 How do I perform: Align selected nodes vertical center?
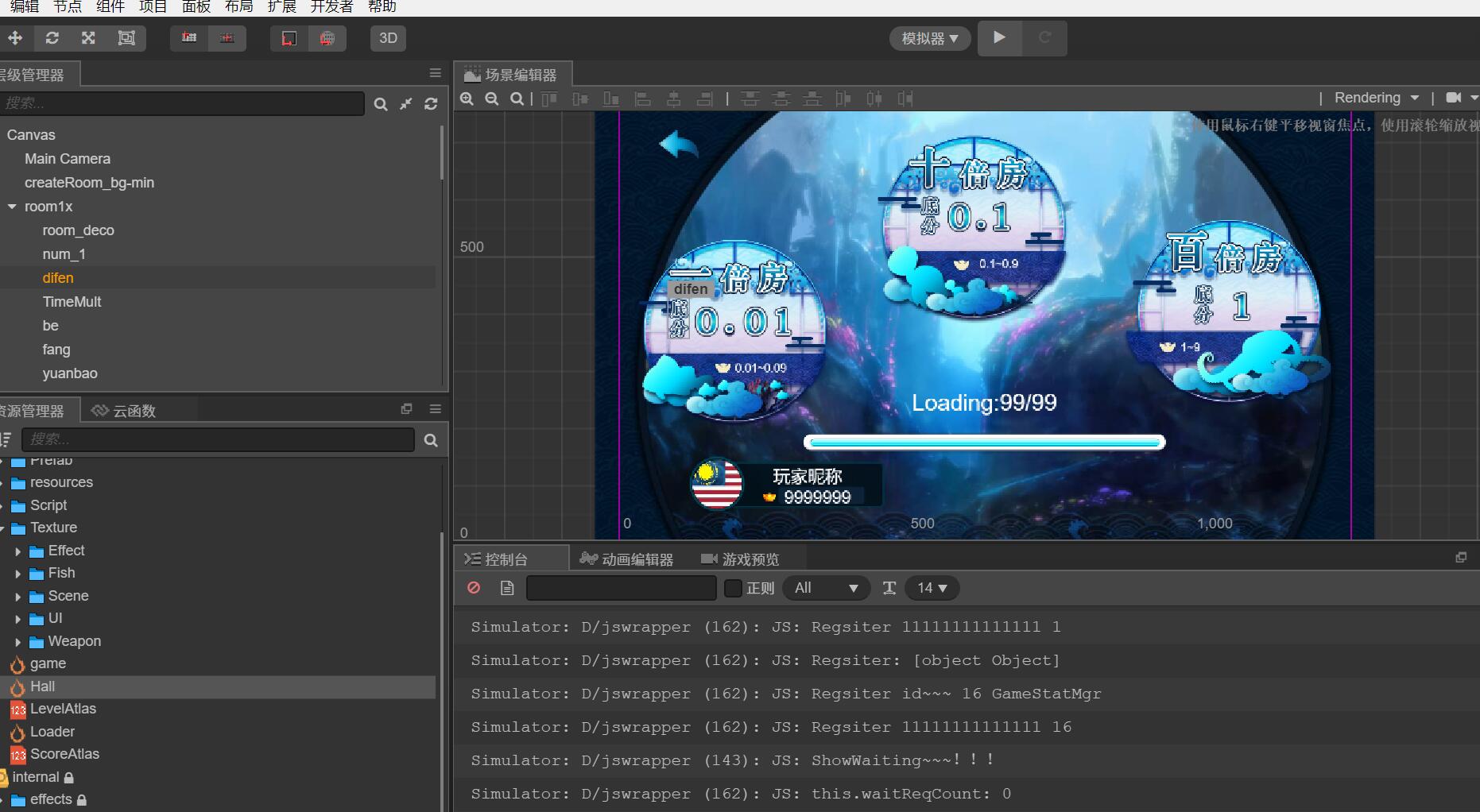(x=580, y=99)
